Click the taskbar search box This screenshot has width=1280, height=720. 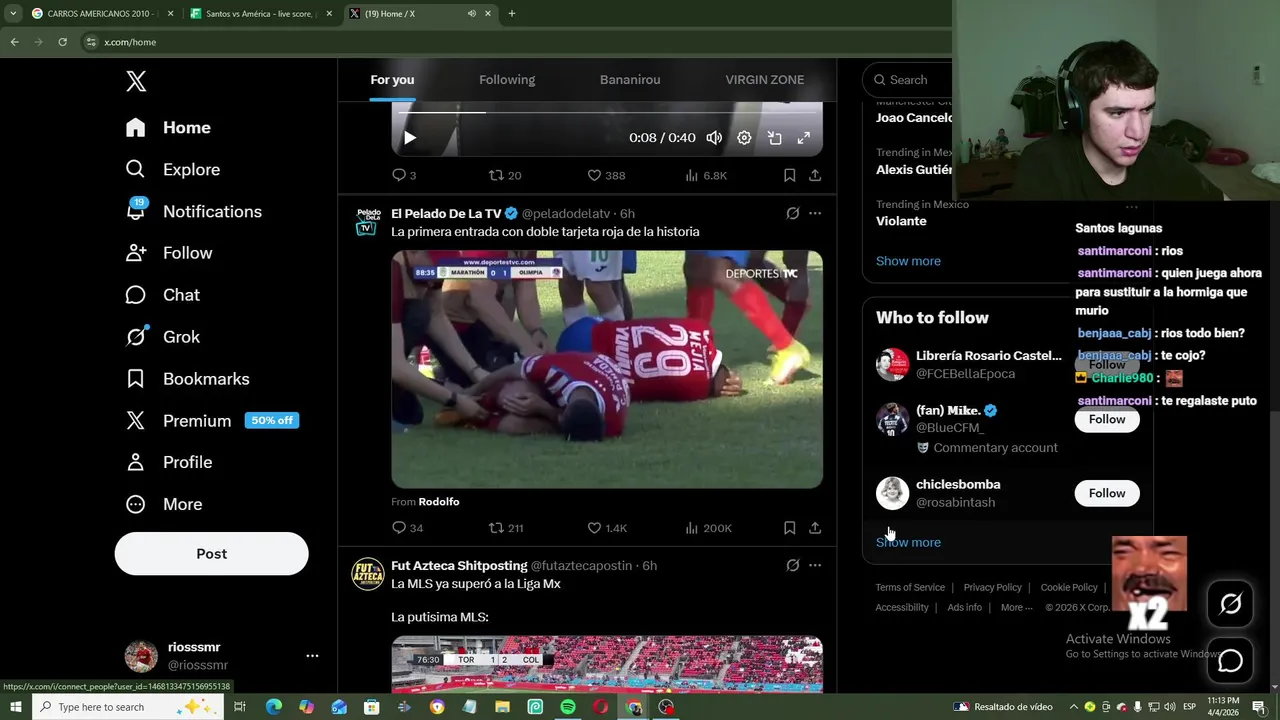[x=129, y=707]
